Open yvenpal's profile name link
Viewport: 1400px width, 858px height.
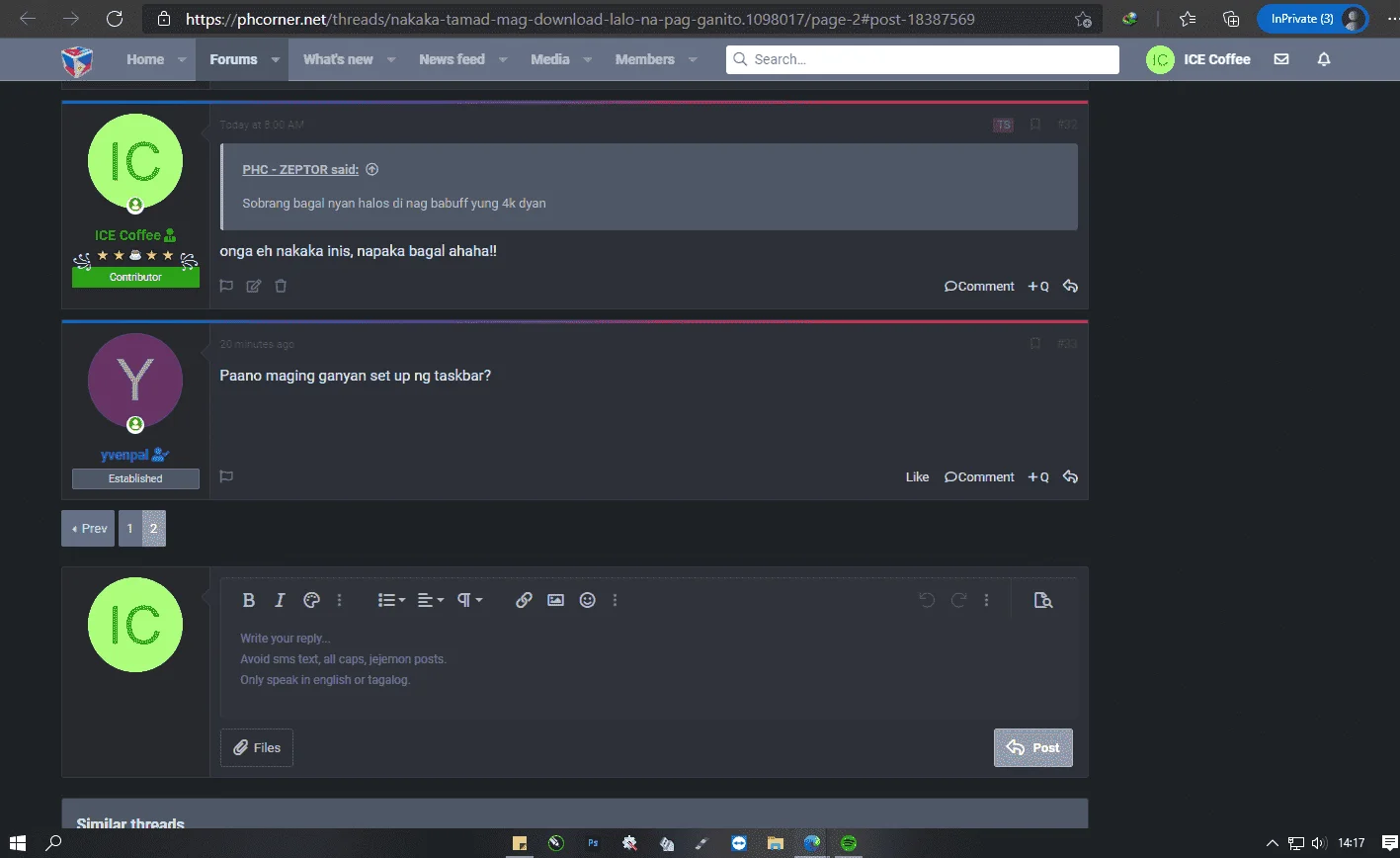[x=125, y=455]
